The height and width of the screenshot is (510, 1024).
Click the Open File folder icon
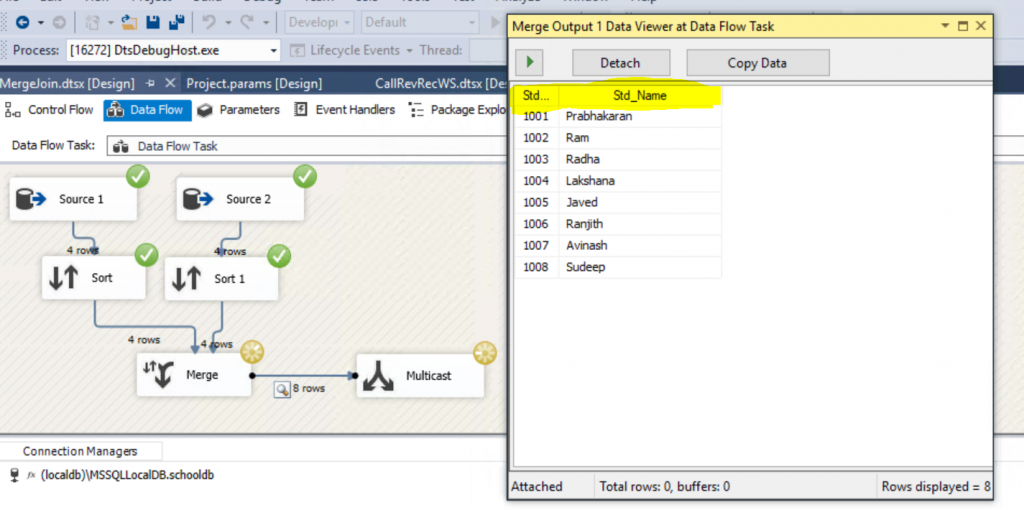tap(129, 23)
